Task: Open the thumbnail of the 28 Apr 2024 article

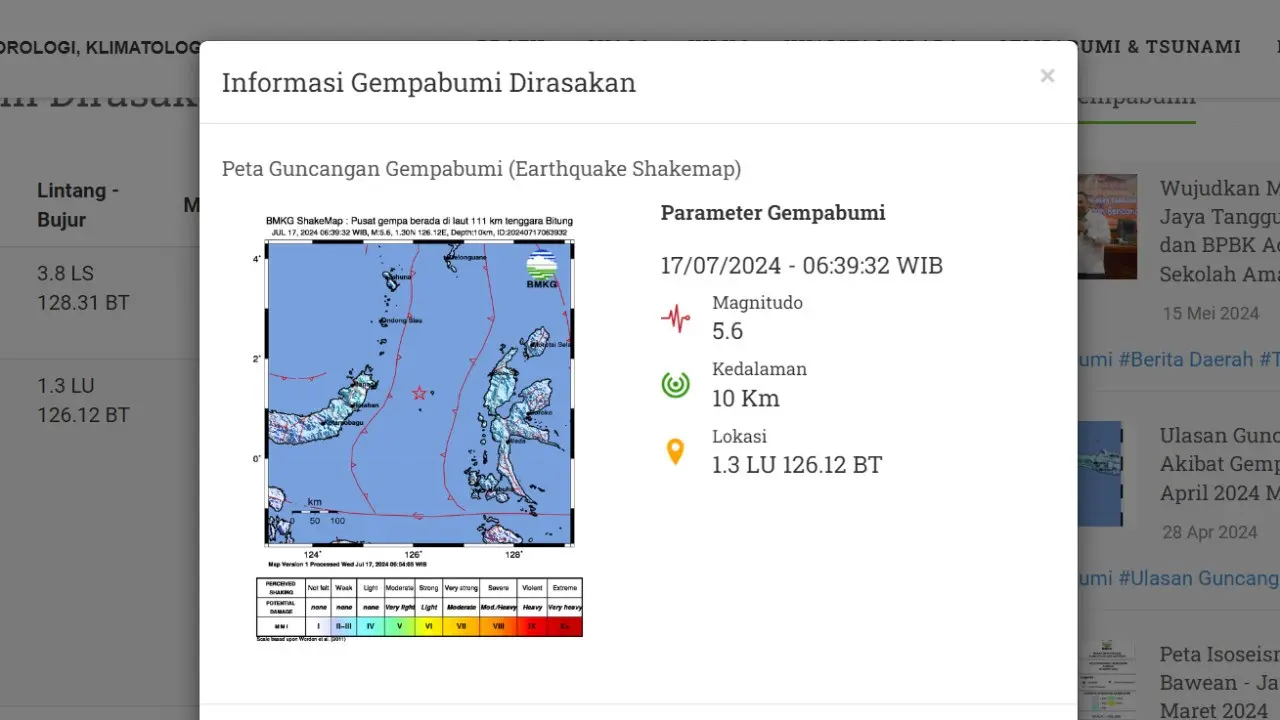Action: [x=1100, y=474]
